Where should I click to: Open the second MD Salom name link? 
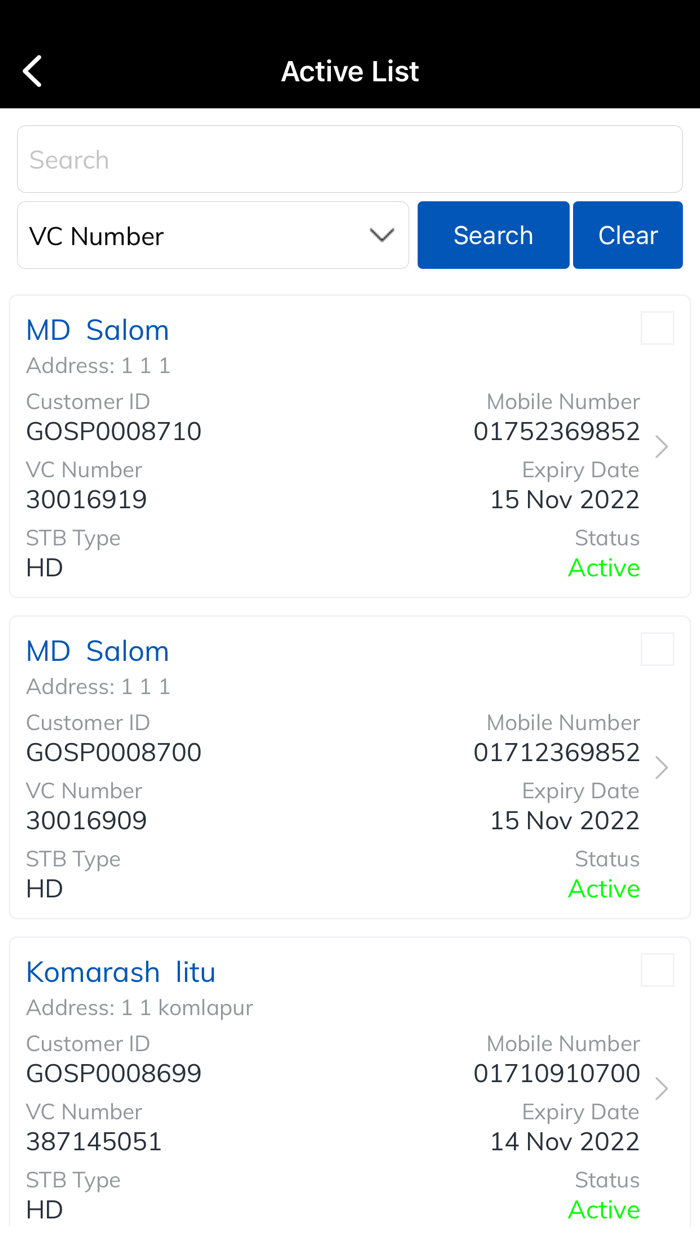[x=97, y=650]
